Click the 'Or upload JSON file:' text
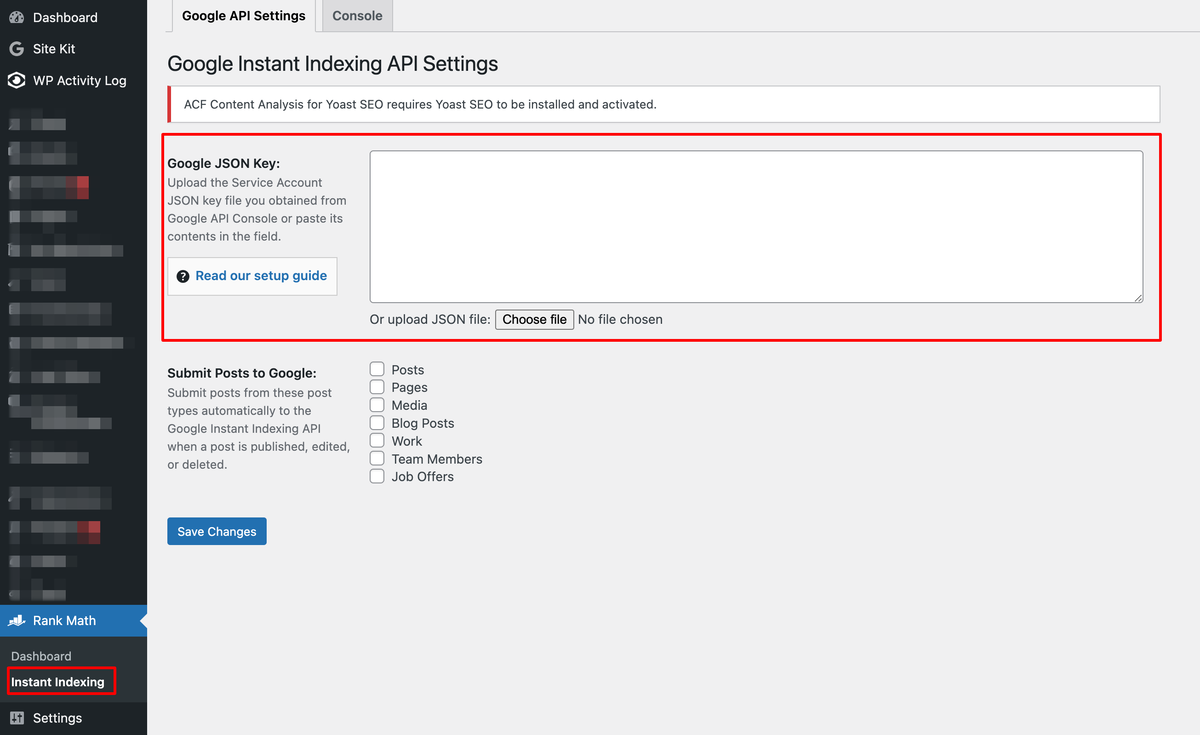This screenshot has height=735, width=1200. click(430, 320)
